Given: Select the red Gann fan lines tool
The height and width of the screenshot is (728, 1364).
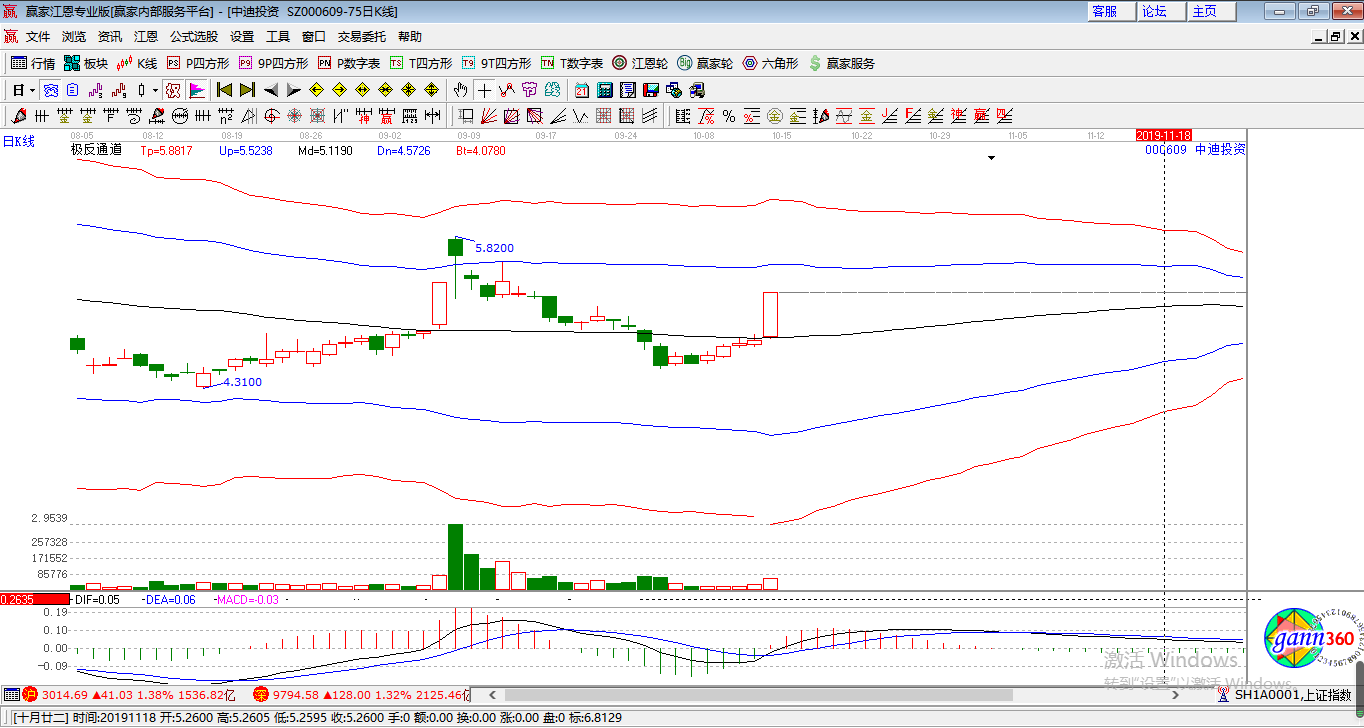Looking at the screenshot, I should pyautogui.click(x=488, y=116).
